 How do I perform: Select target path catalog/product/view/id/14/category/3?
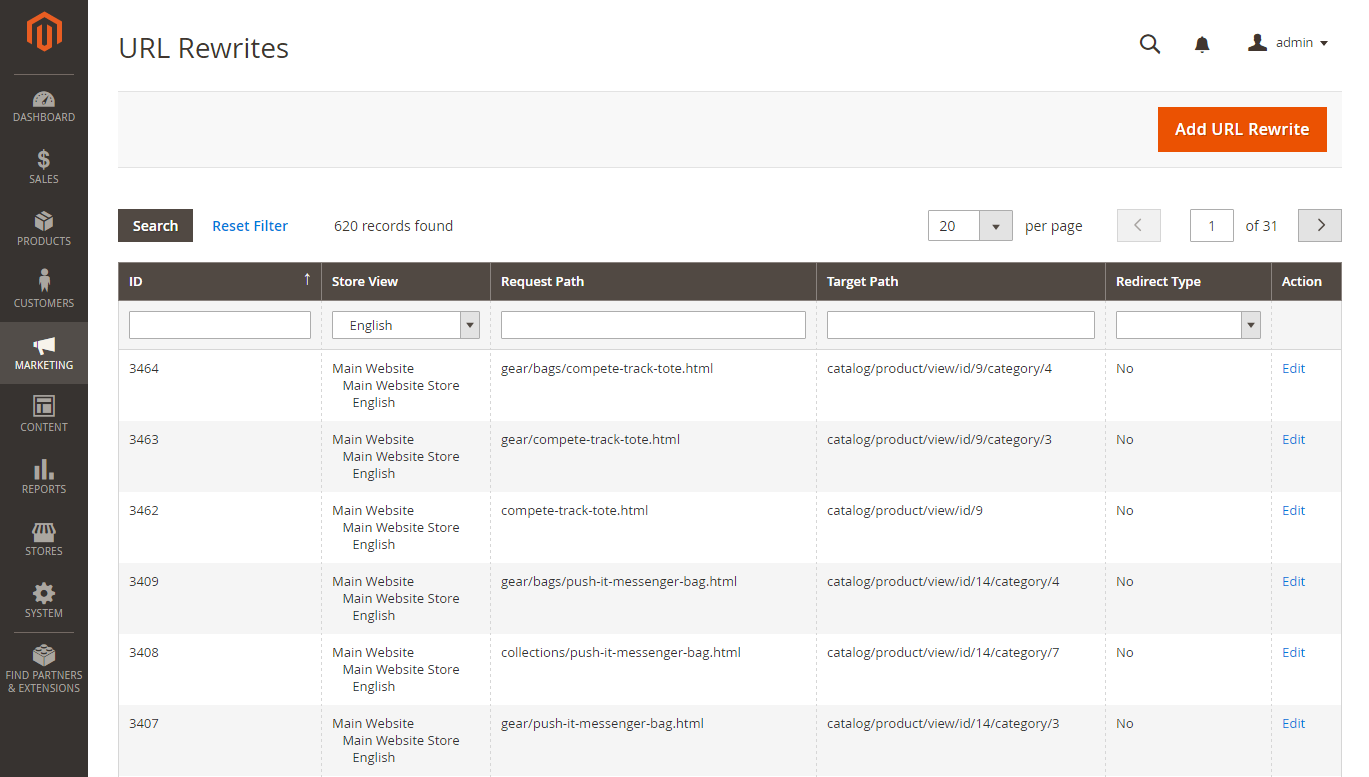pyautogui.click(x=943, y=723)
